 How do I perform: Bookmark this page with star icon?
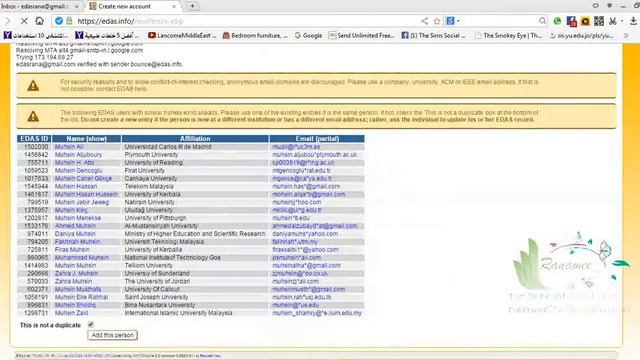pyautogui.click(x=437, y=21)
